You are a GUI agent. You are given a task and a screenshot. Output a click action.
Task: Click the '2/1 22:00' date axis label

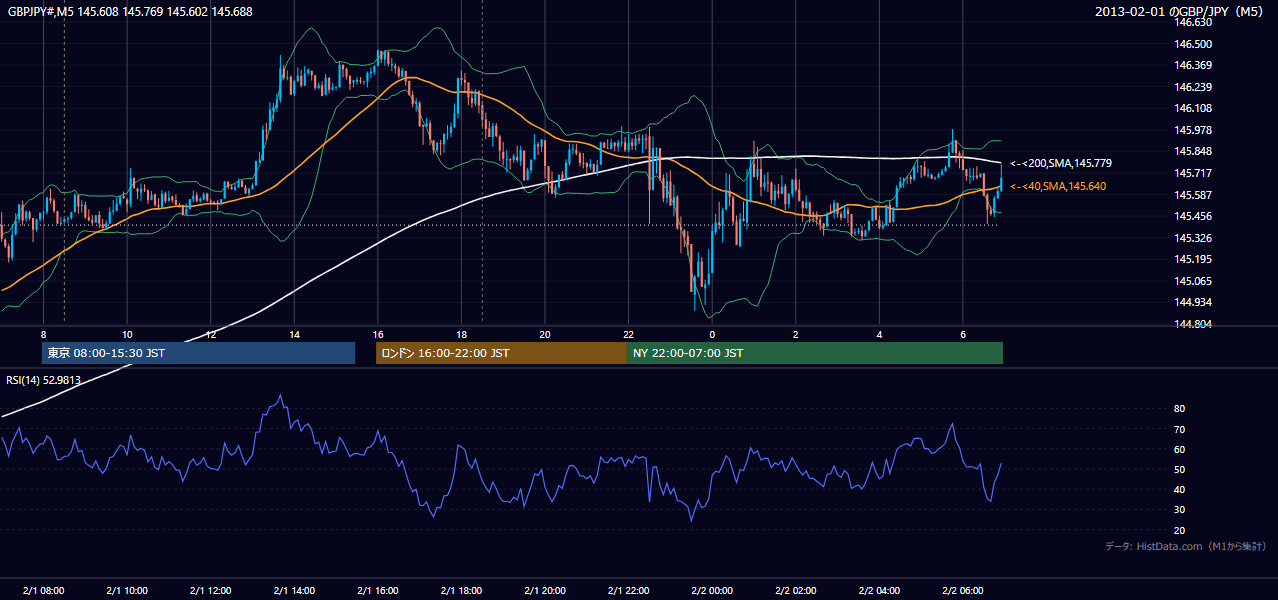tap(628, 591)
